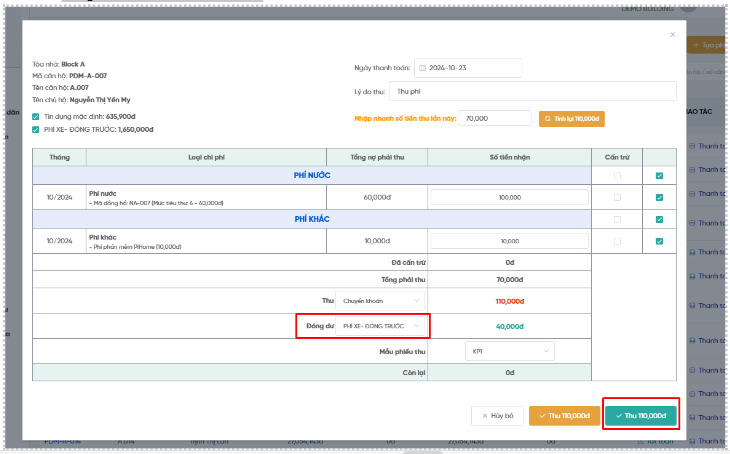Edit received amount 10,000 for Phí khác
Screen dimensions: 730x454
click(x=509, y=241)
